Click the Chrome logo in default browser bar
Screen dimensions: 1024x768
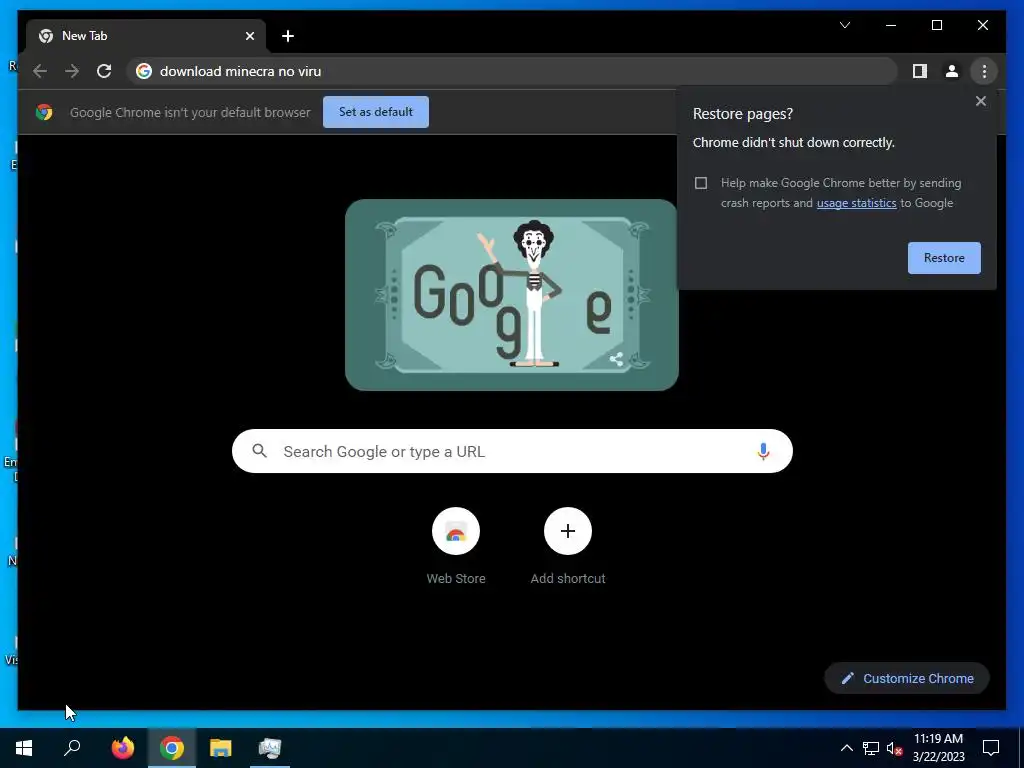[44, 112]
